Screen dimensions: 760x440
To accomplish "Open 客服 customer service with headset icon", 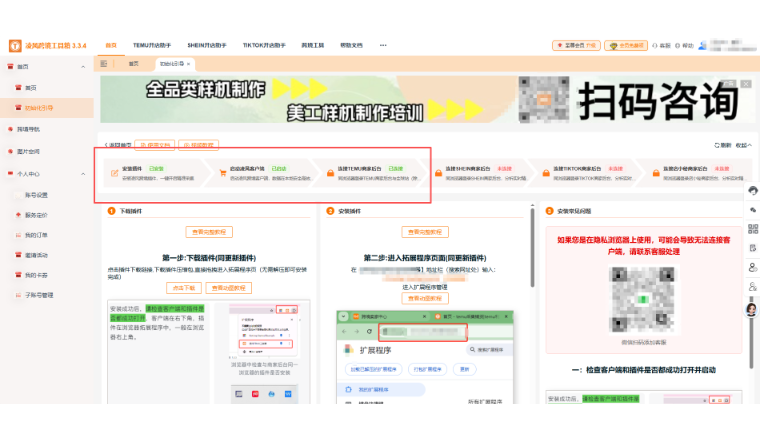I will coord(661,46).
